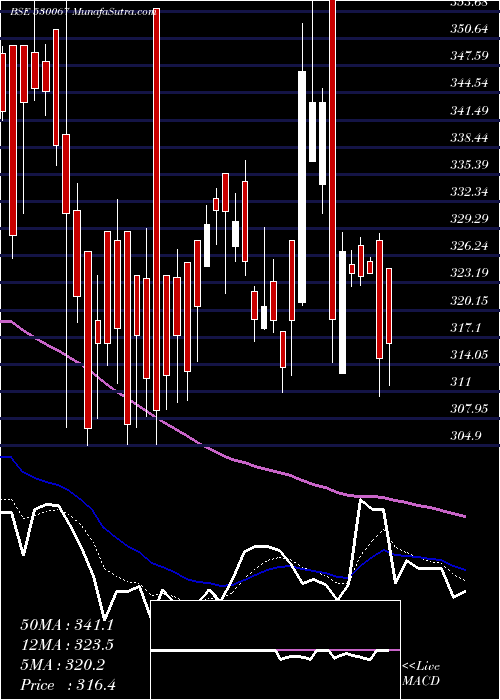Click the 50MA : 341.1 readout
Viewport: 500px width, 700px height.
point(67,625)
